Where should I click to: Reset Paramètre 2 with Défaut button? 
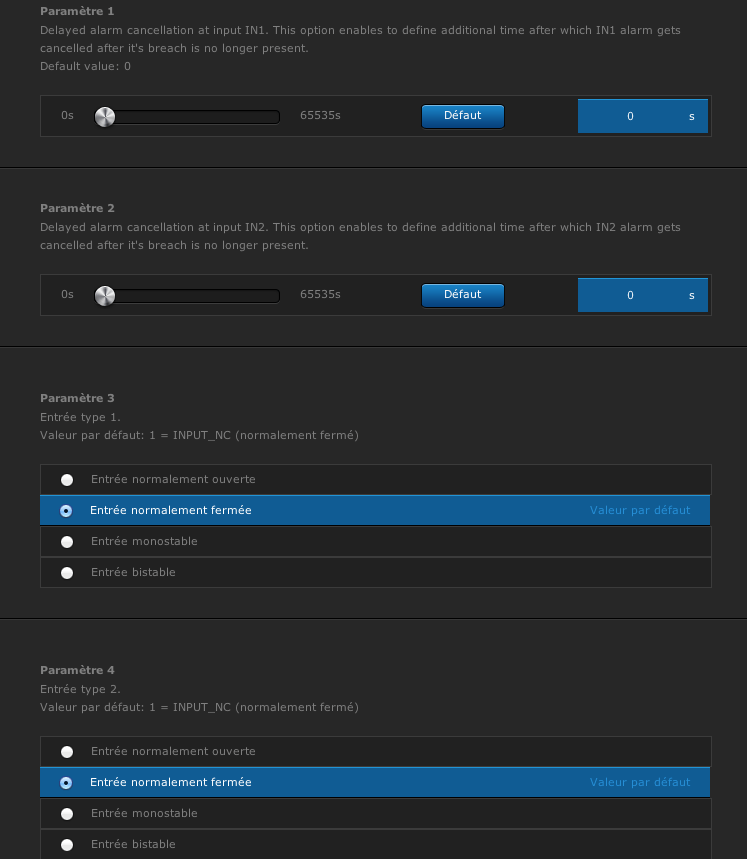[x=463, y=295]
